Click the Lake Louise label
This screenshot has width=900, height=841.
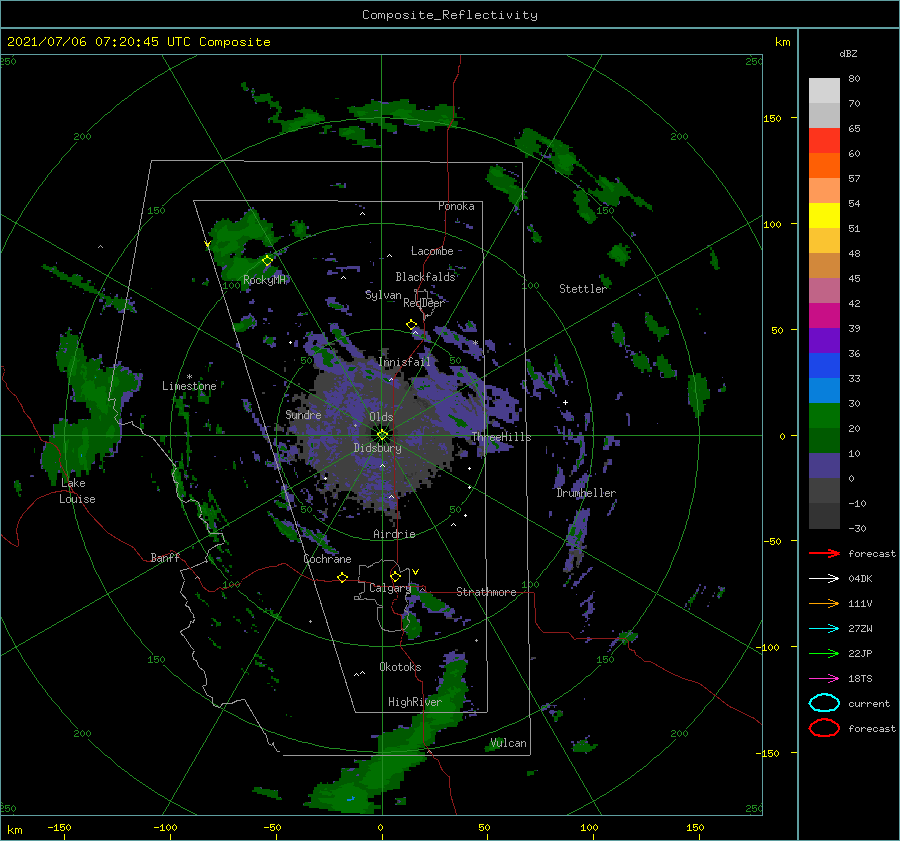[77, 491]
